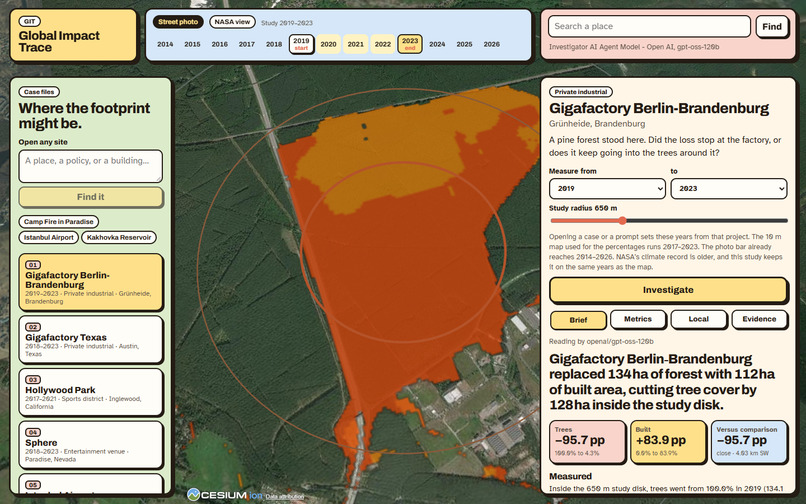Screen dimensions: 806x504
Task: Click the Grünheide, Brandenburg subtitle
Action: (x=597, y=124)
